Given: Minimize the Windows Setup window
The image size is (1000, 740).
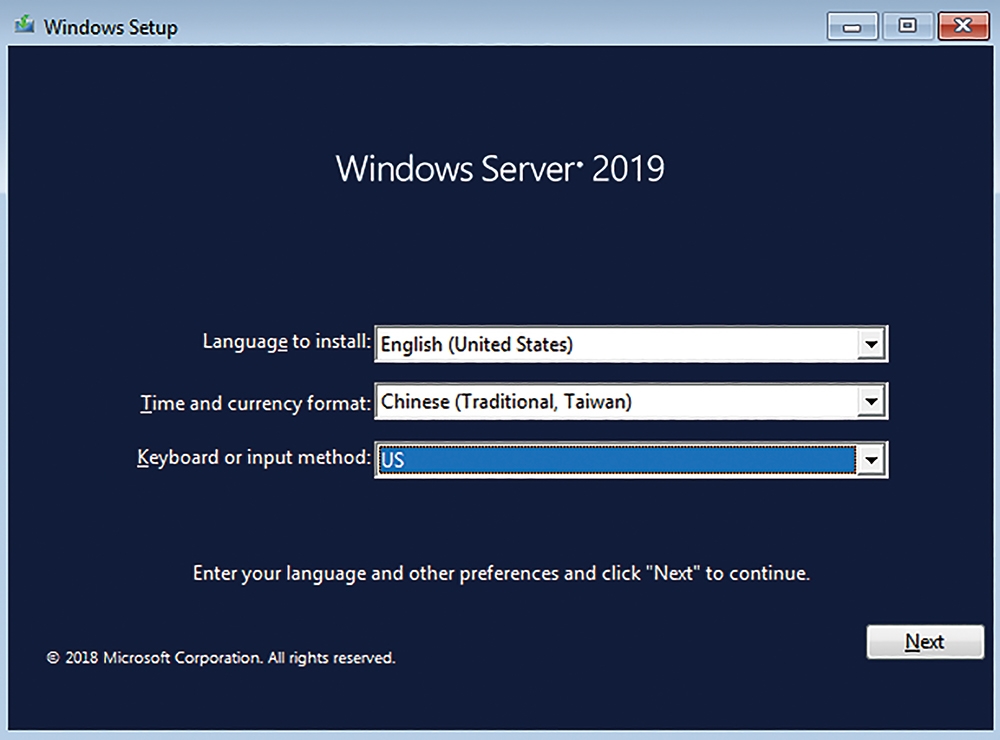Looking at the screenshot, I should click(853, 27).
